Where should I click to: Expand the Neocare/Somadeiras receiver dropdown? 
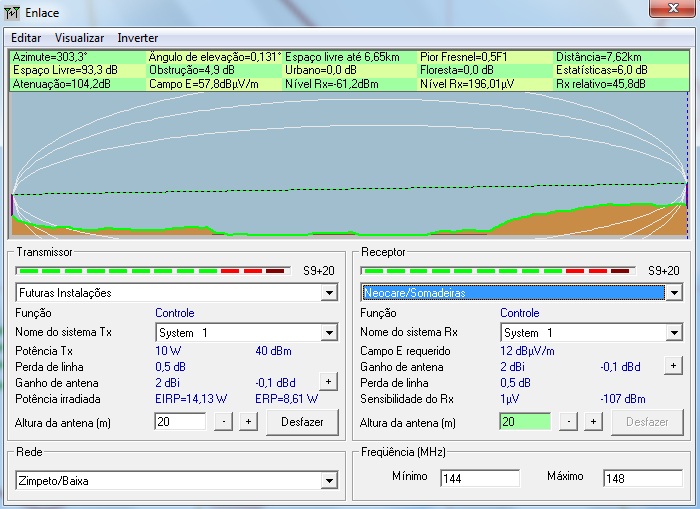[674, 293]
